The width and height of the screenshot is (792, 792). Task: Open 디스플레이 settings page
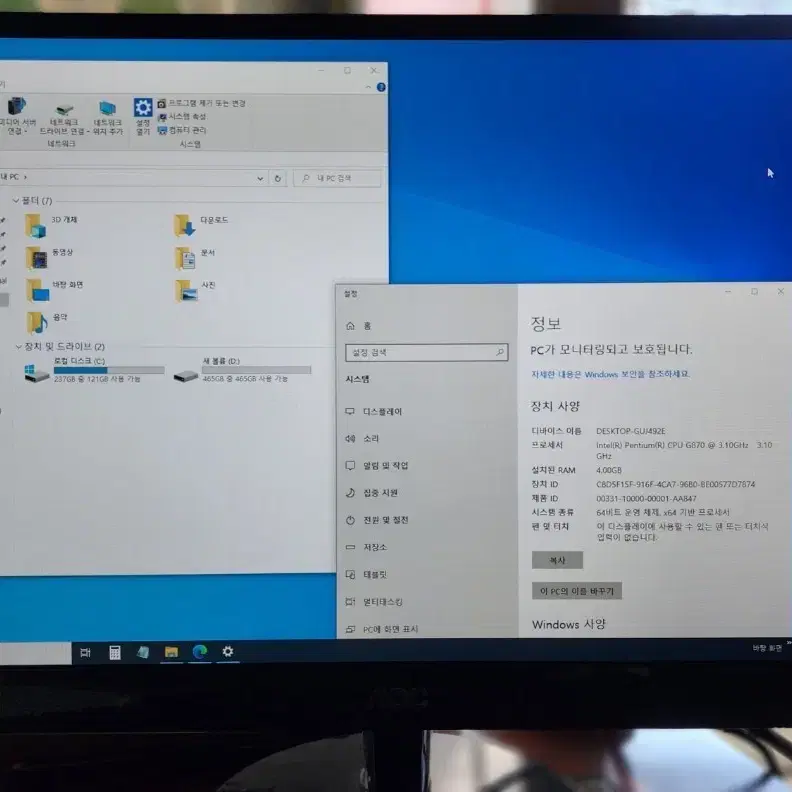[x=374, y=412]
